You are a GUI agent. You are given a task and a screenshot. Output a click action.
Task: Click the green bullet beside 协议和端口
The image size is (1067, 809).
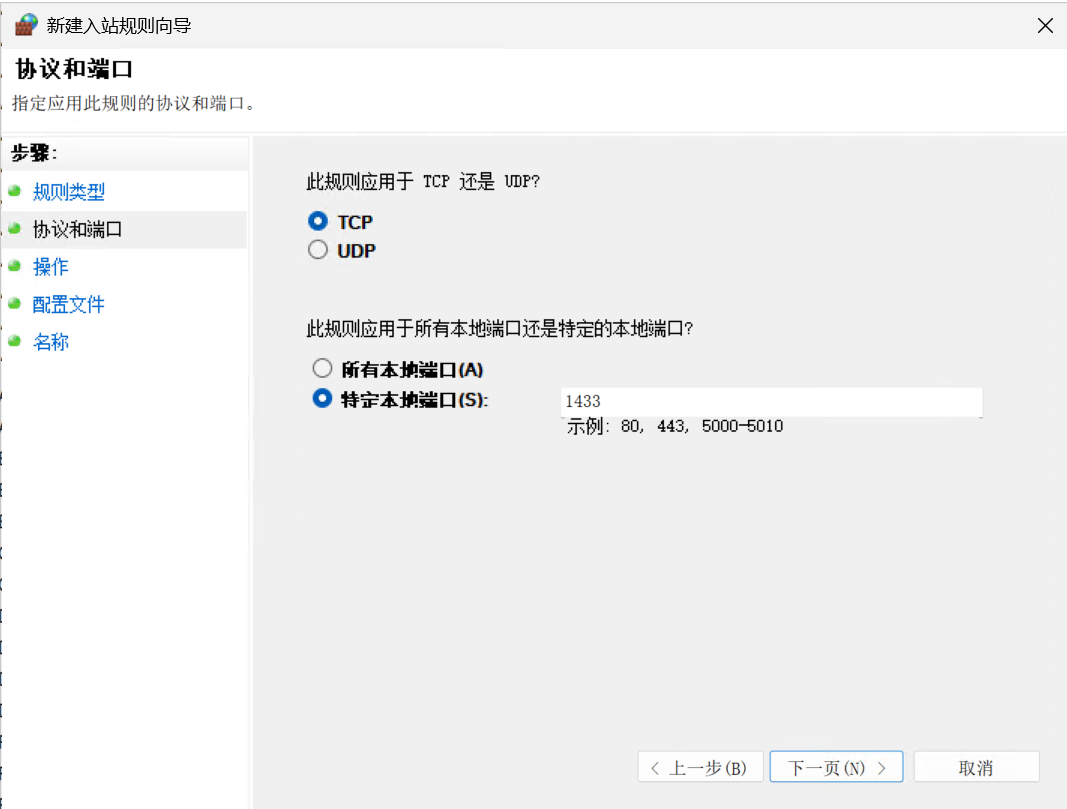(x=14, y=229)
